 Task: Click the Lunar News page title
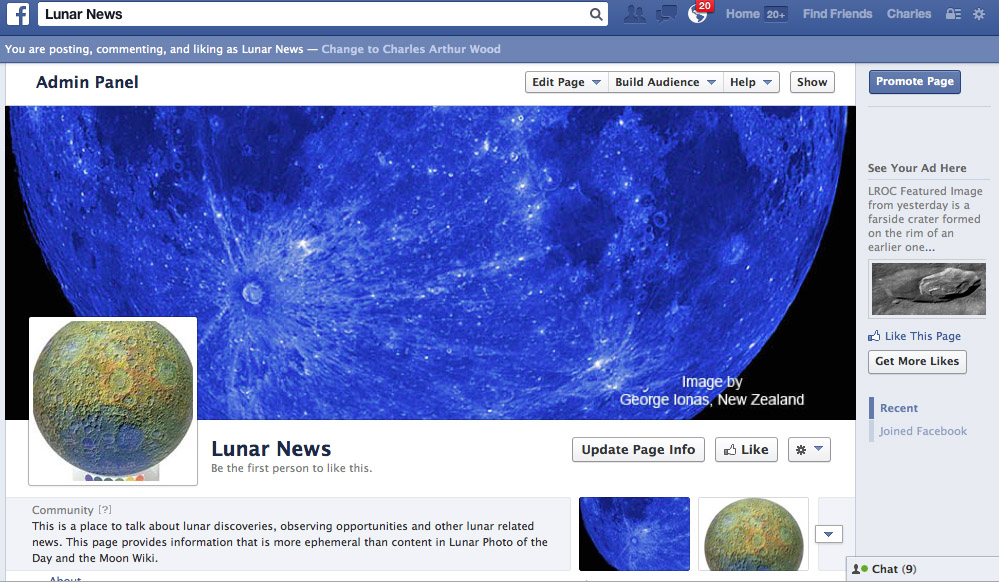(x=271, y=449)
